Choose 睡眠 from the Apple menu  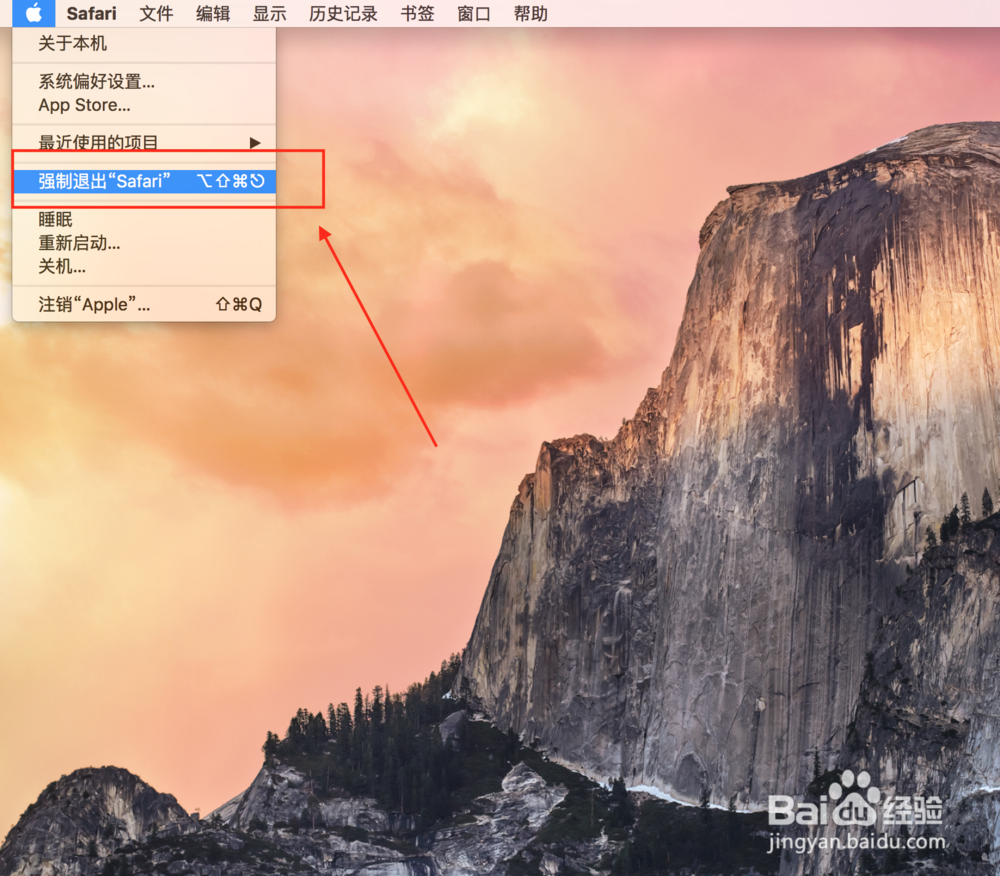point(144,219)
